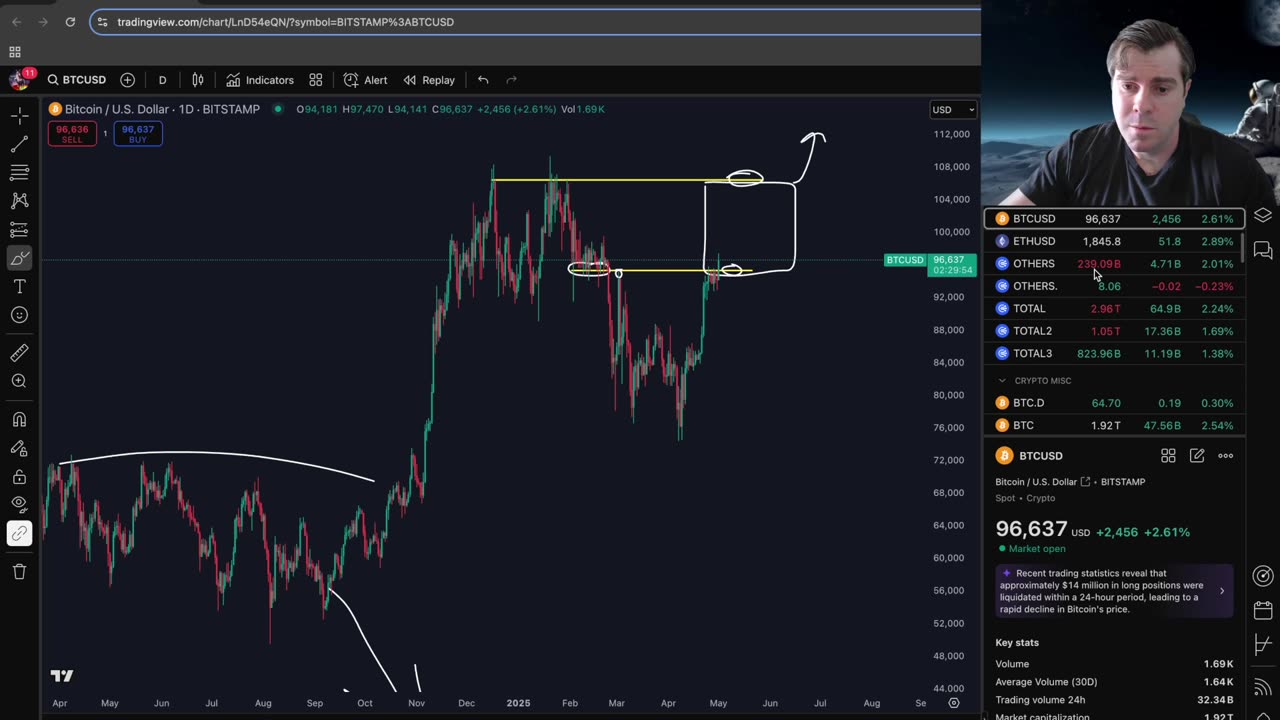Select ETHUSD row in watchlist
The image size is (1280, 720).
coord(1114,241)
